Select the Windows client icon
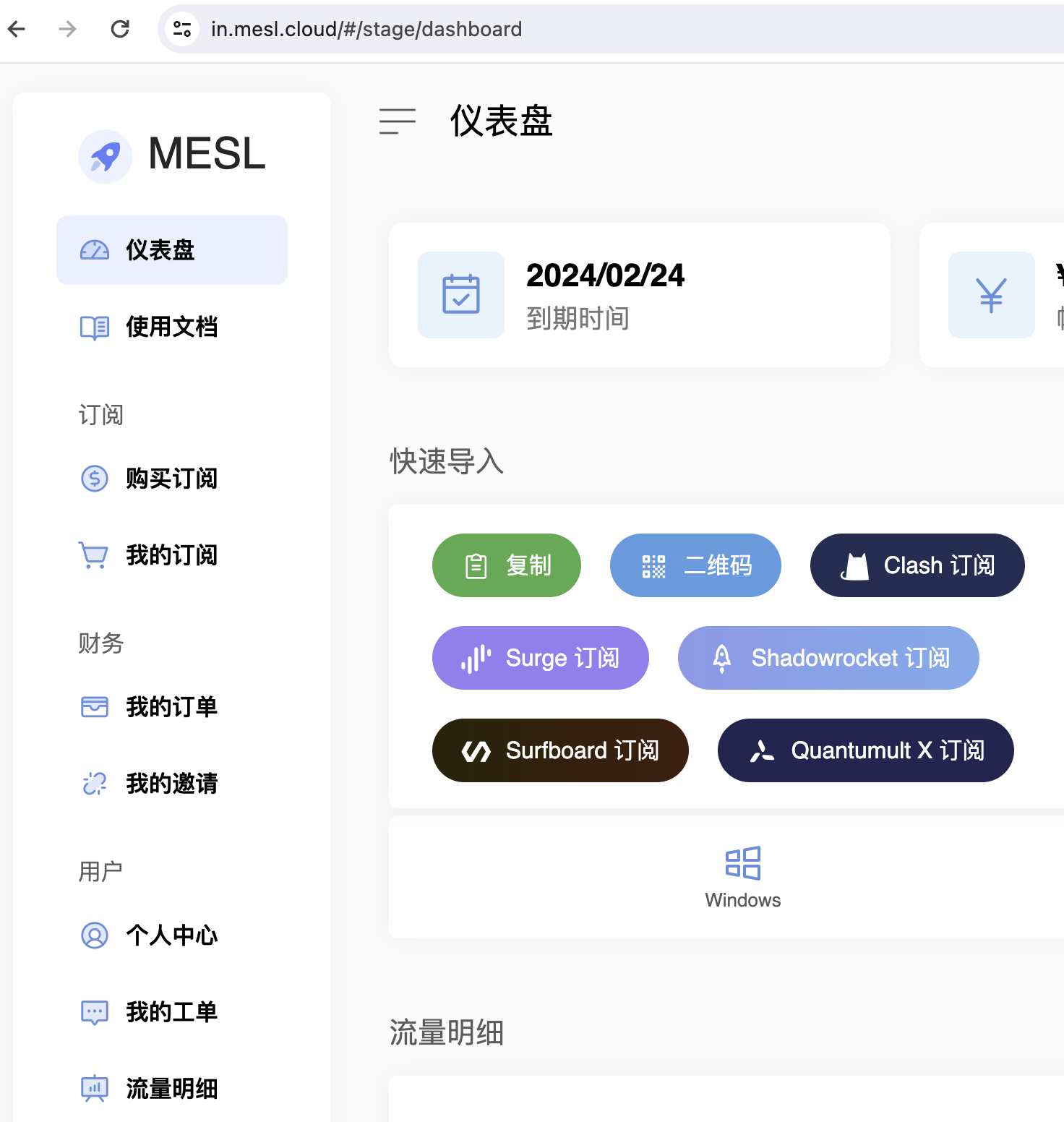Viewport: 1064px width, 1122px height. coord(743,863)
